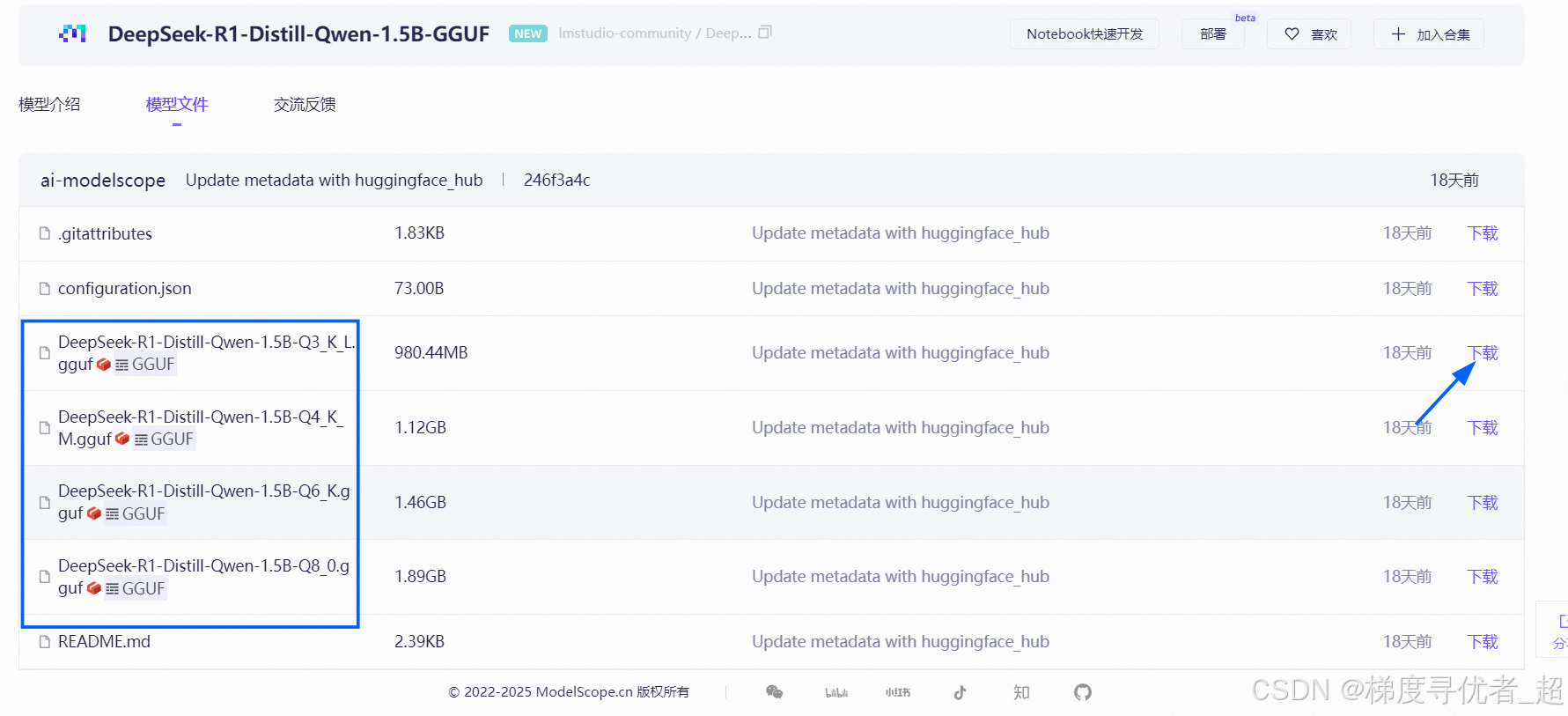Screen dimensions: 1568x716
Task: Click the 1.89GB size value
Action: click(x=420, y=577)
